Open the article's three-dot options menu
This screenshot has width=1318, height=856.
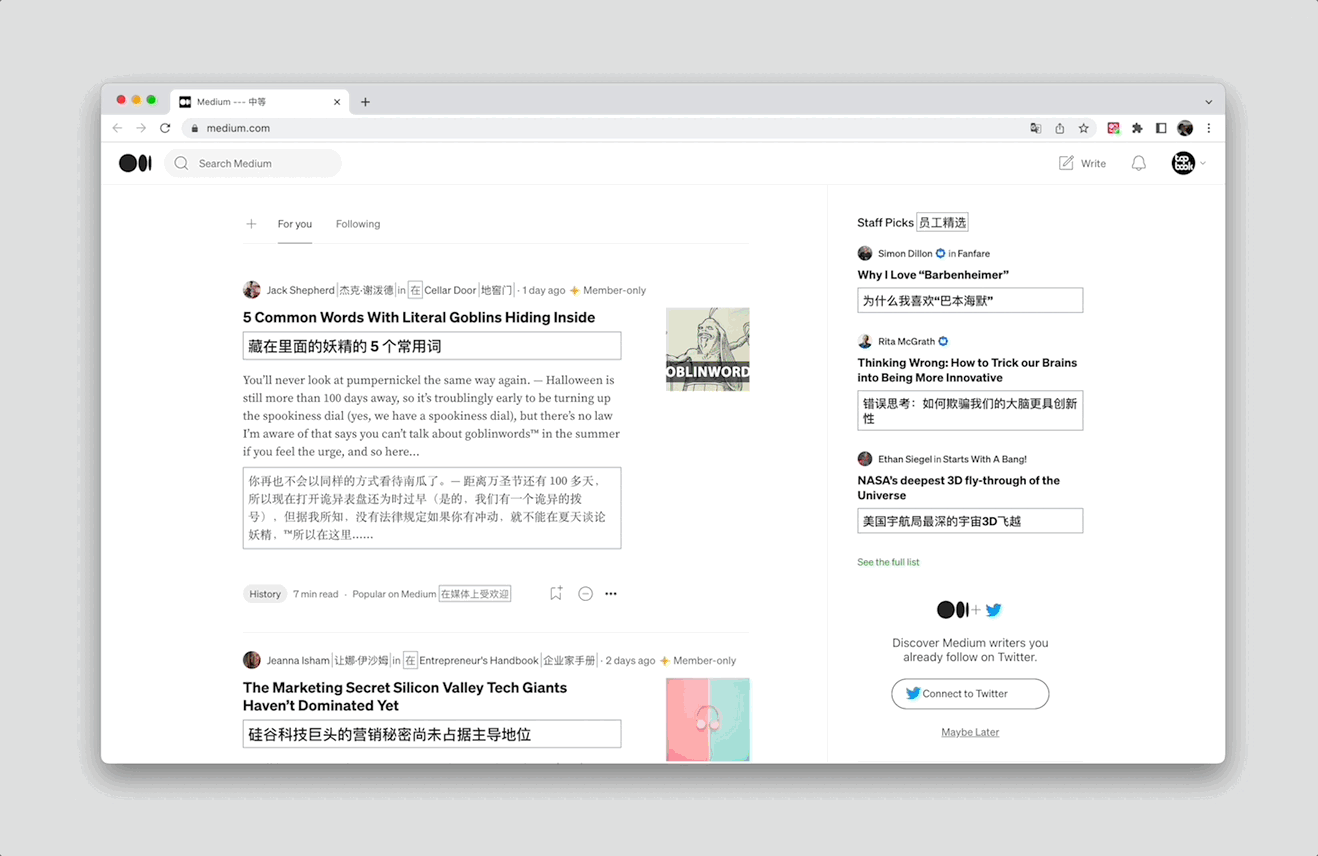coord(611,593)
